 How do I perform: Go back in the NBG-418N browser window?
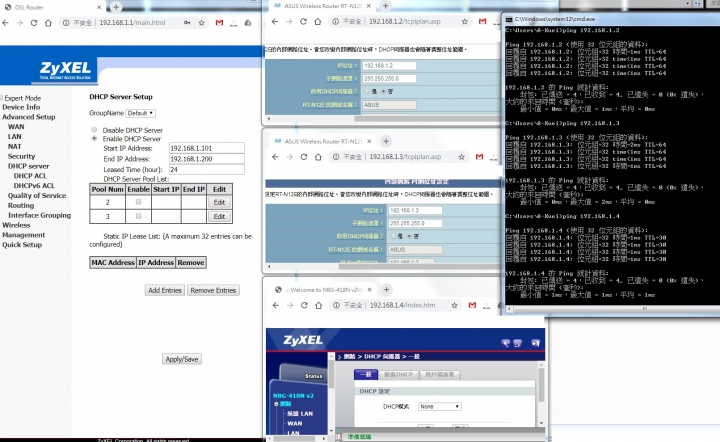(x=276, y=305)
